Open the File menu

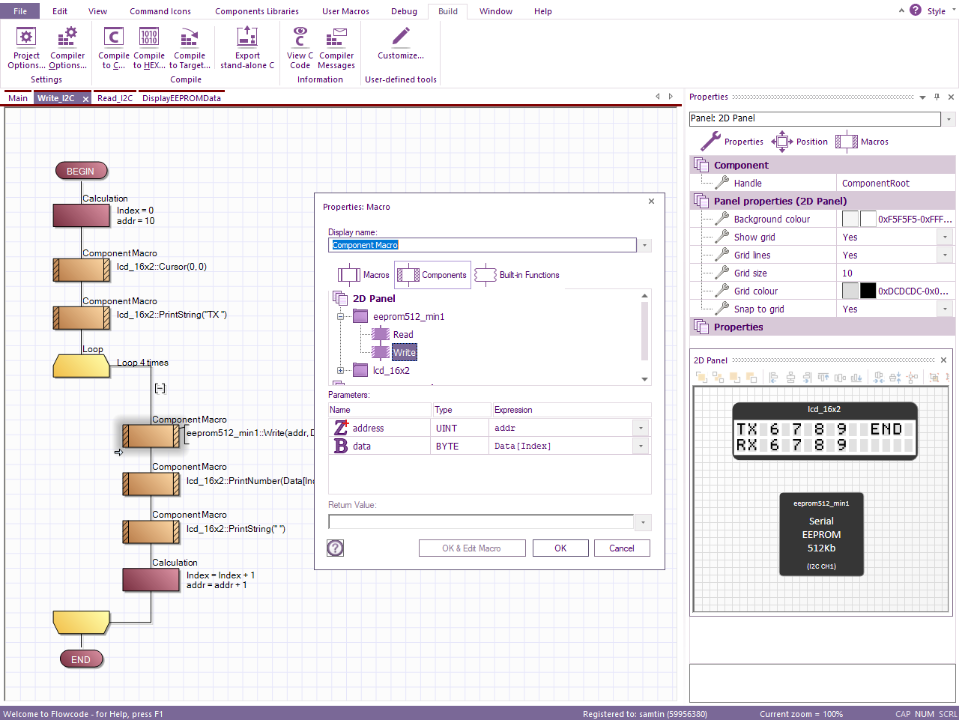[20, 11]
